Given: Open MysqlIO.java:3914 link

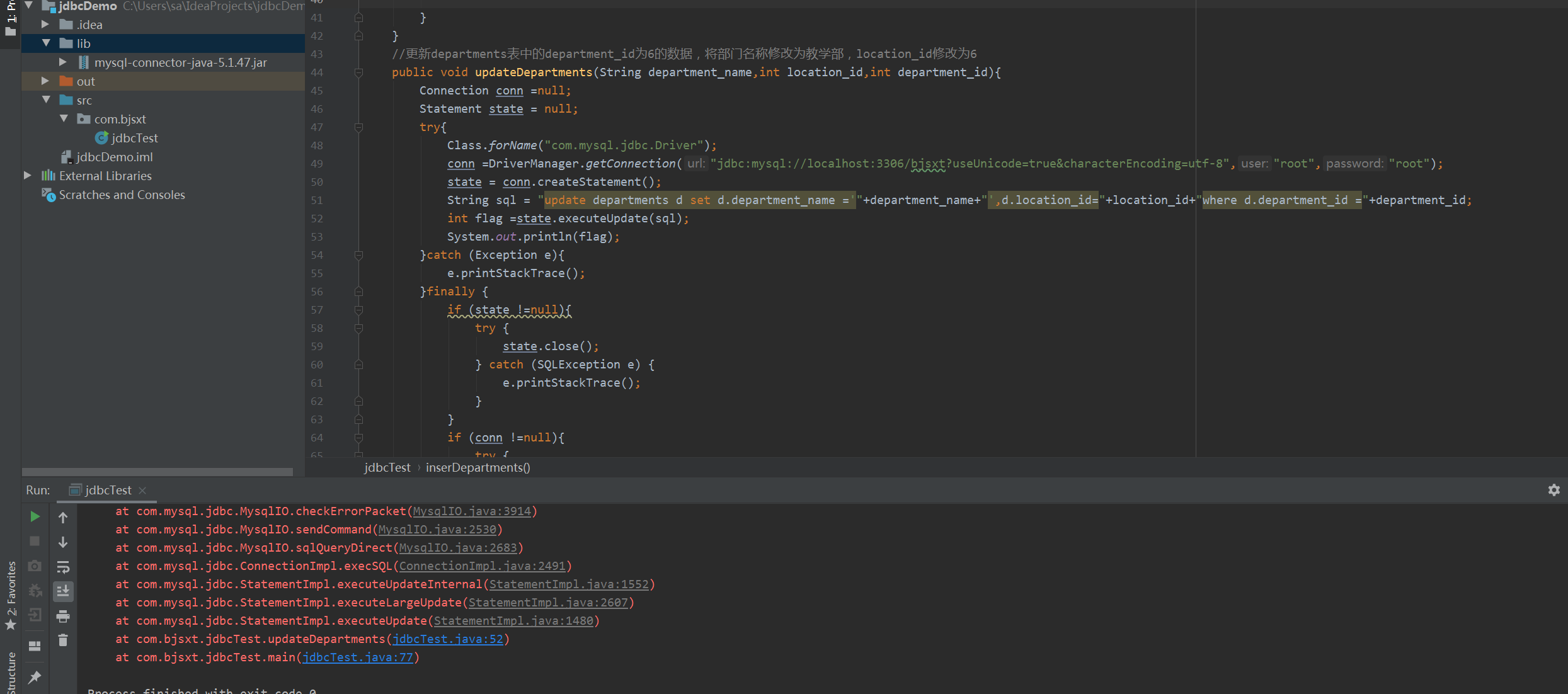Looking at the screenshot, I should click(472, 511).
